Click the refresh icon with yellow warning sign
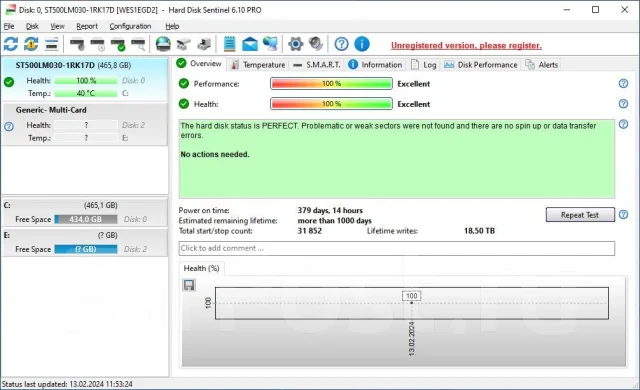The image size is (640, 390). point(31,44)
